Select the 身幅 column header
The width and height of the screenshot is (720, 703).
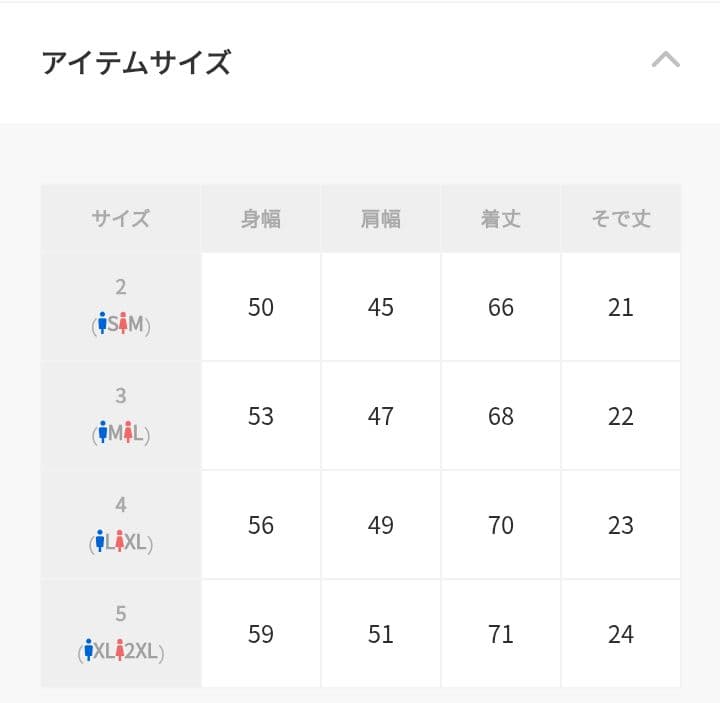[261, 218]
